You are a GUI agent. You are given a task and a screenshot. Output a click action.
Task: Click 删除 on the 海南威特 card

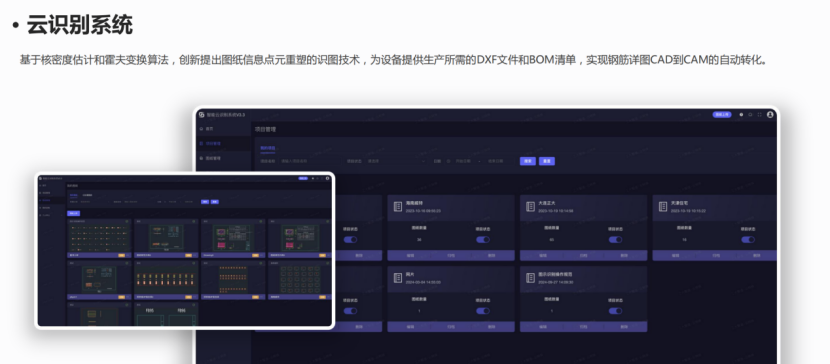[x=491, y=256]
